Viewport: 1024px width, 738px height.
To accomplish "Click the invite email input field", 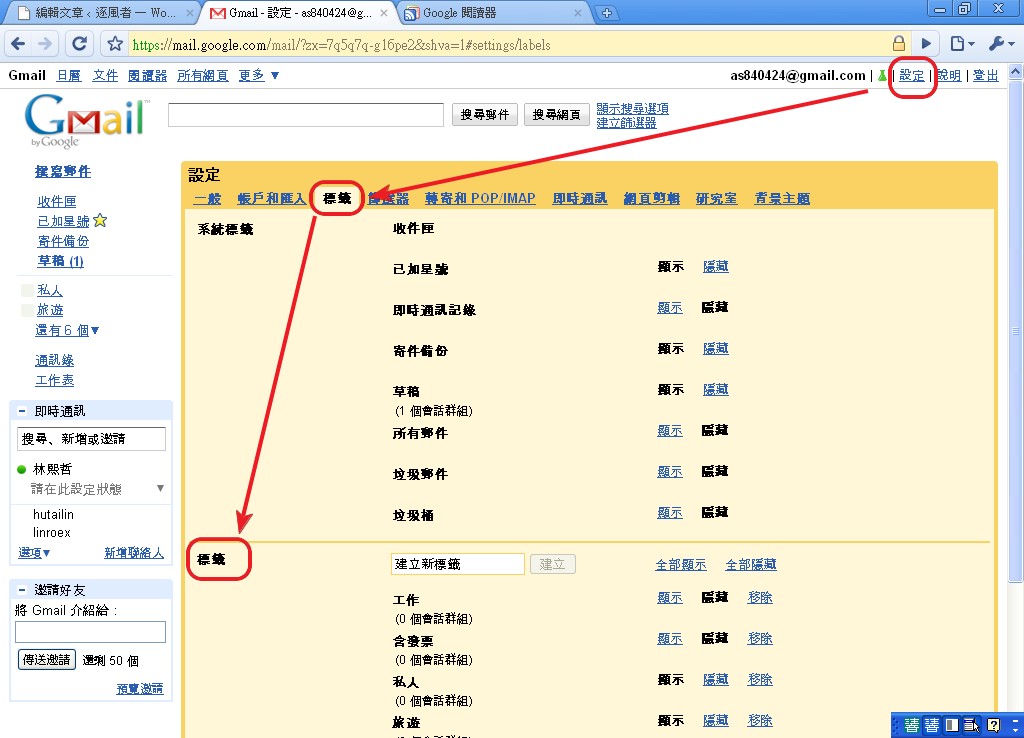I will (90, 632).
